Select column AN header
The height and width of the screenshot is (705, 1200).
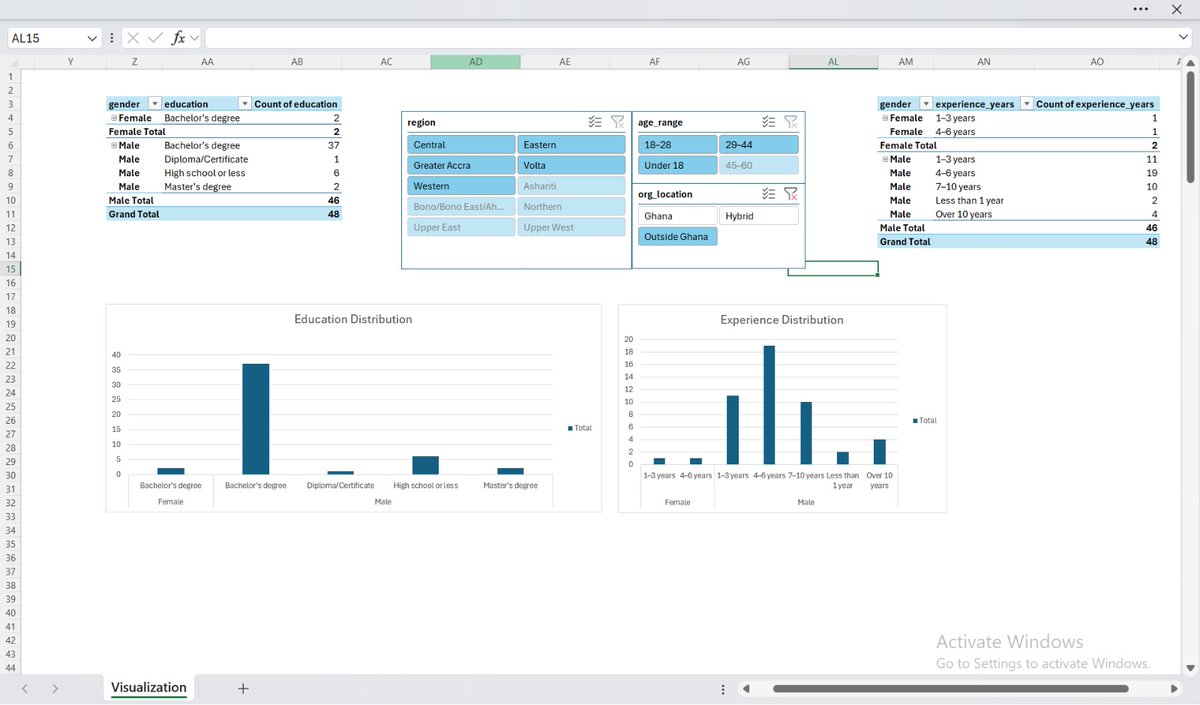point(983,62)
